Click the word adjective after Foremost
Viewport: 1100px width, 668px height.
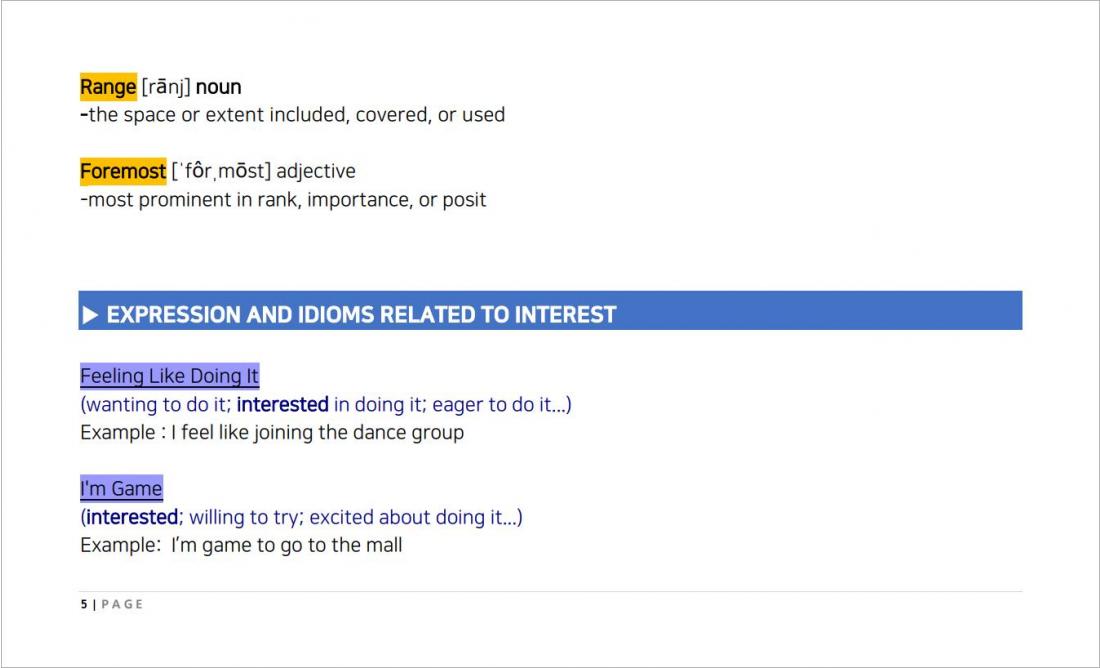pos(316,171)
